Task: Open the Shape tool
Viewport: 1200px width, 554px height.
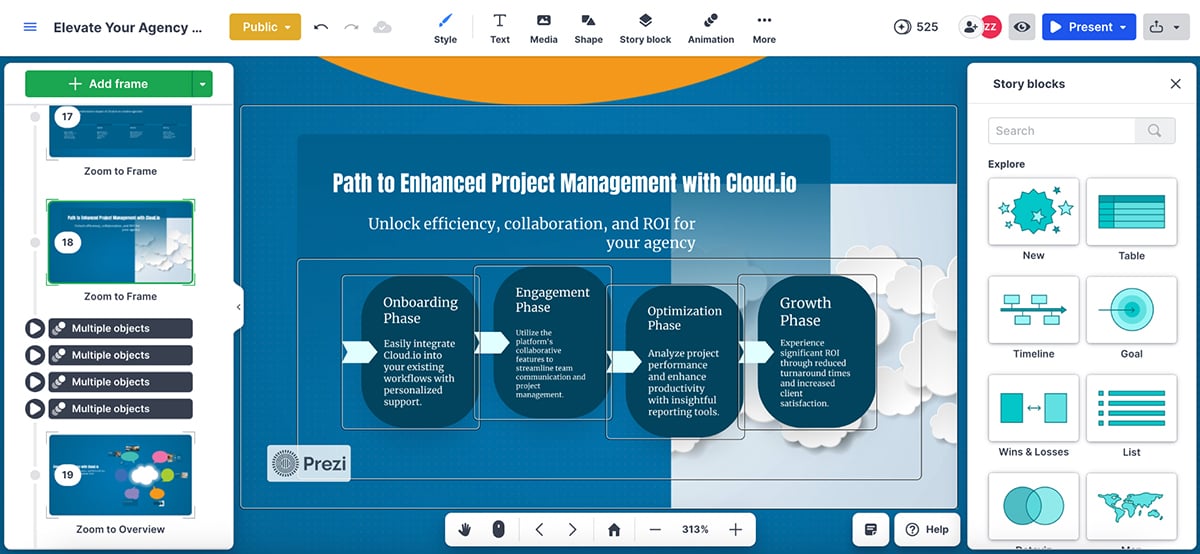Action: 588,28
